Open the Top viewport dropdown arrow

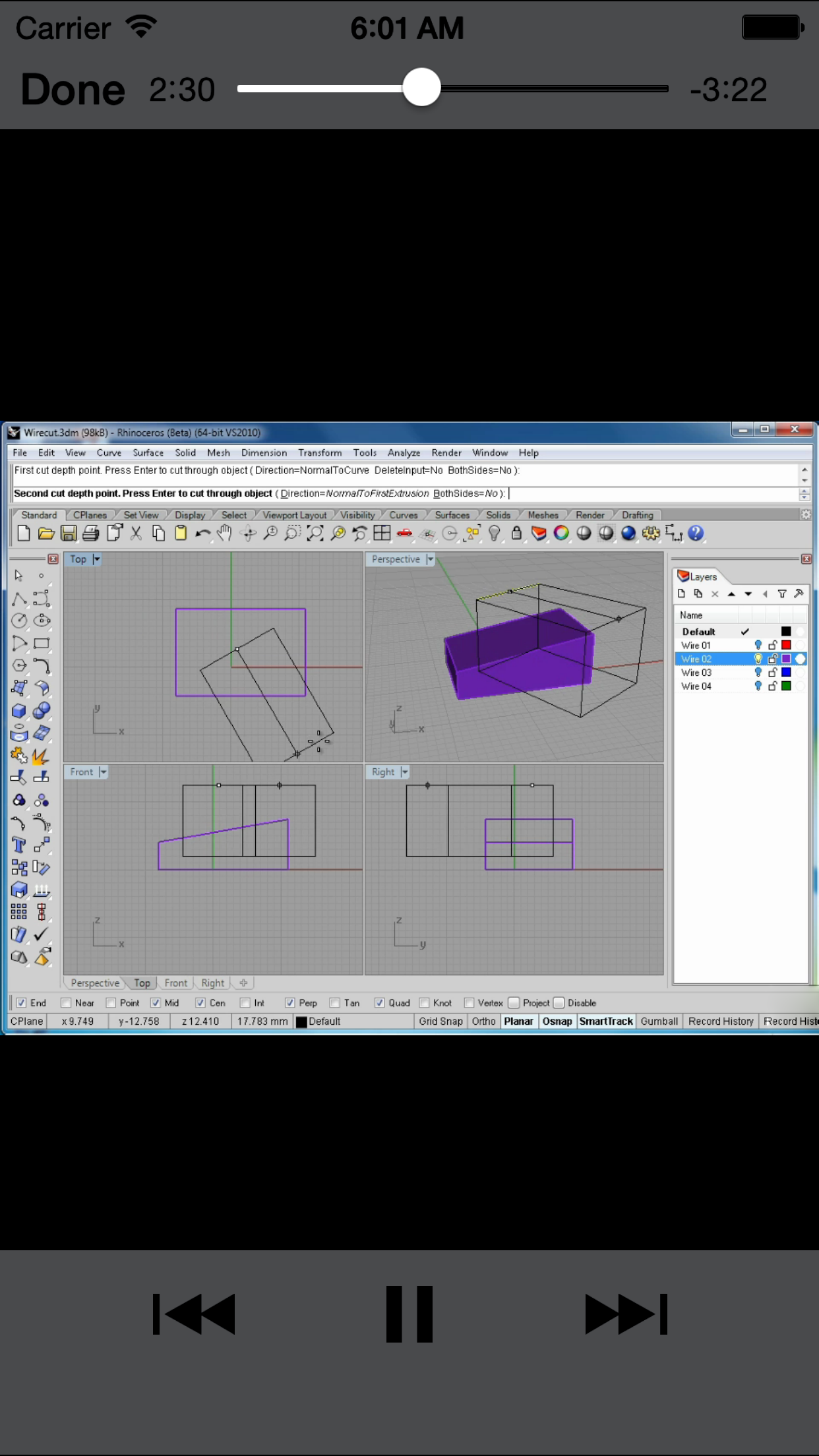[97, 559]
